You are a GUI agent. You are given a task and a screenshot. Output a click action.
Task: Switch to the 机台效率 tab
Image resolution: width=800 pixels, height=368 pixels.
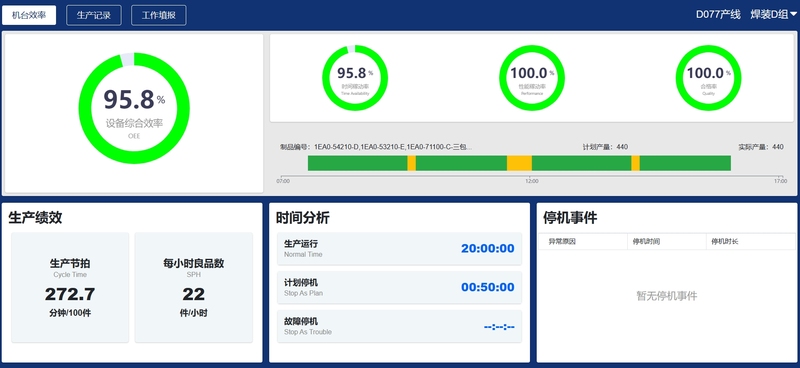(x=29, y=15)
